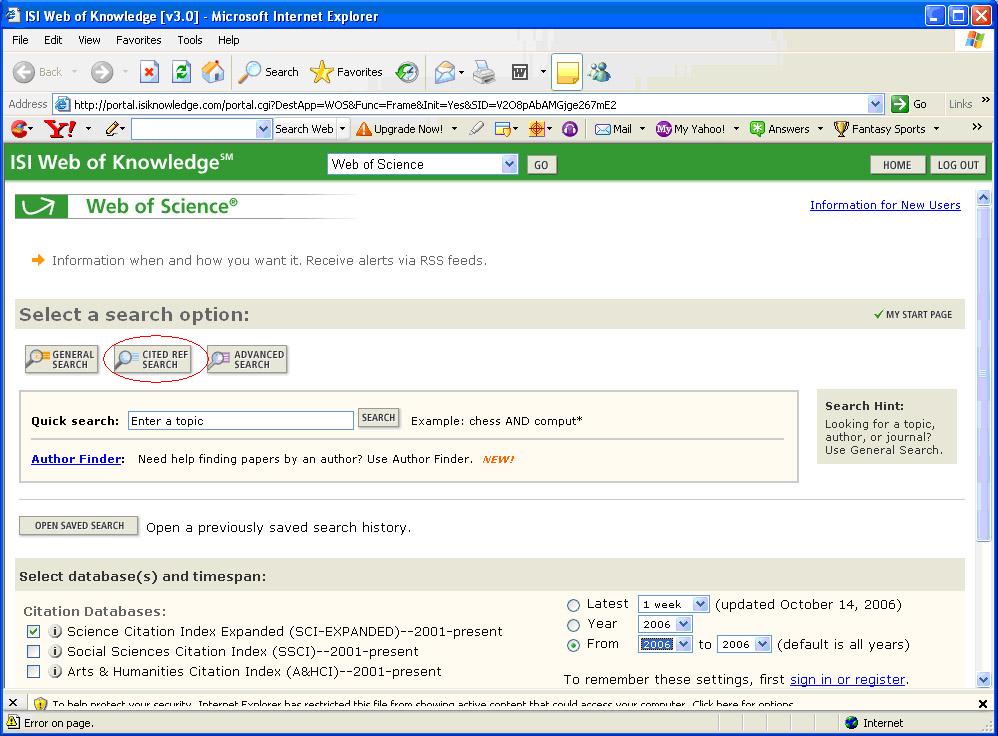Click the Cited Ref Search button
Viewport: 998px width, 736px height.
point(153,359)
